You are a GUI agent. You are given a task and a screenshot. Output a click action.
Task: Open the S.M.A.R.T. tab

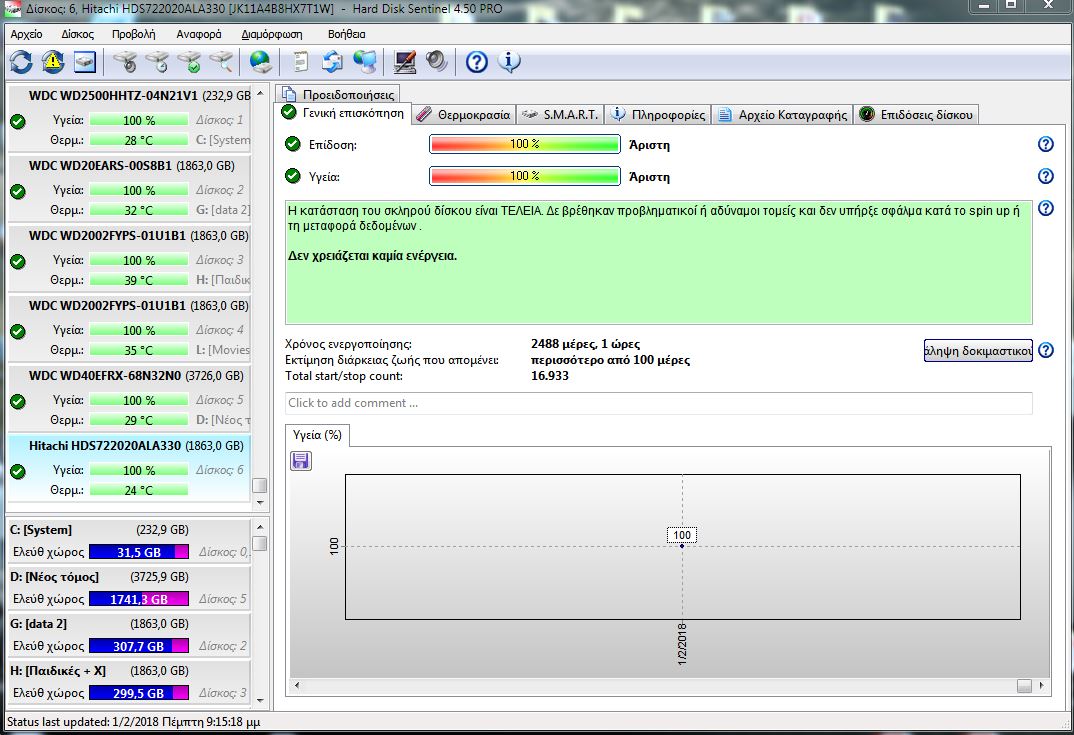(560, 114)
